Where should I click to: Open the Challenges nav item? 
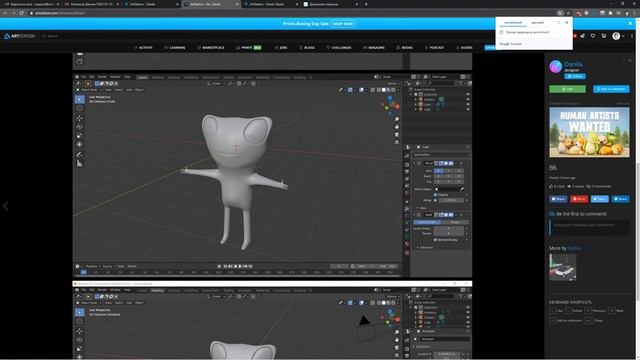(339, 47)
